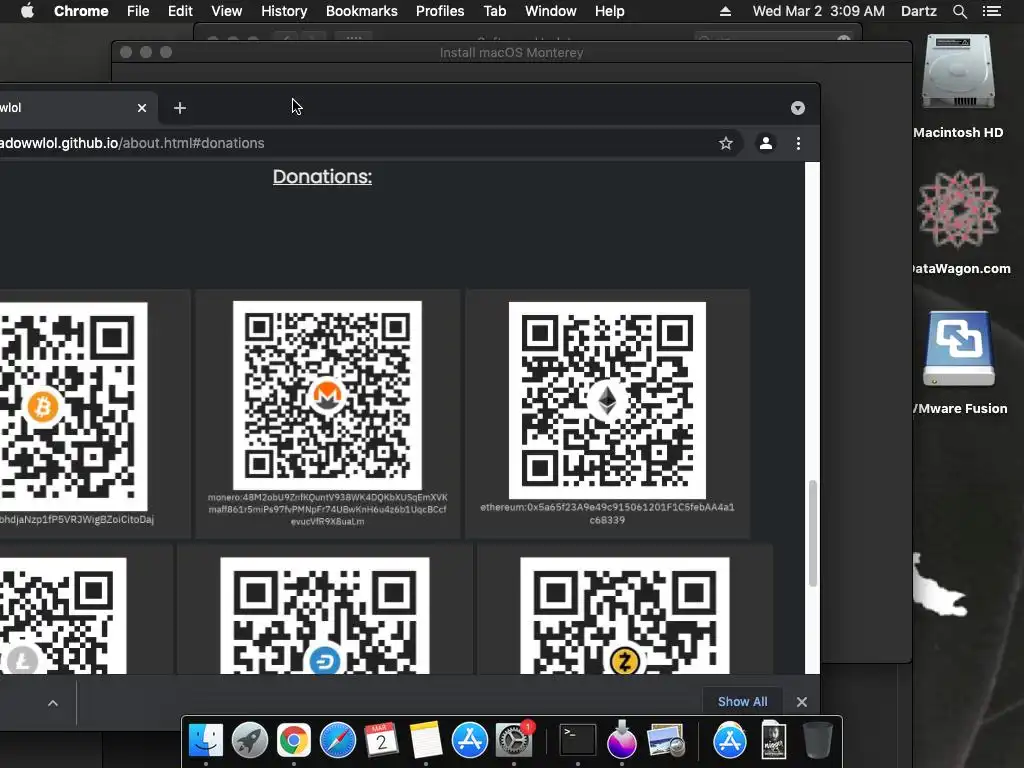Open the Help menu
This screenshot has width=1024, height=768.
[609, 11]
